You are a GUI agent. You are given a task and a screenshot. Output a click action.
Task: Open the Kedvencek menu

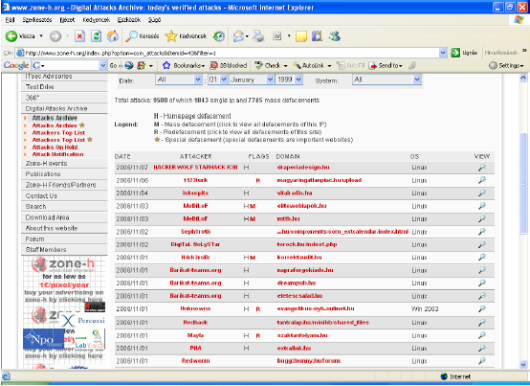tap(96, 20)
